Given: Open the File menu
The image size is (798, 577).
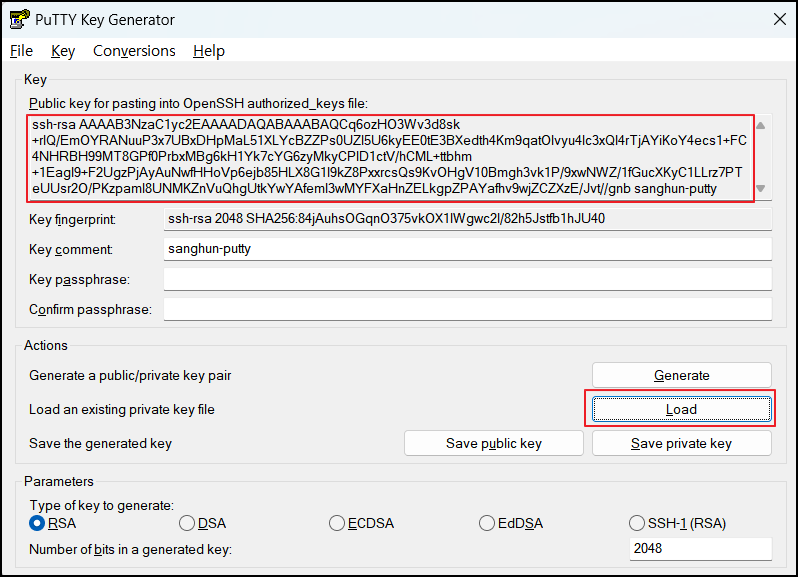Looking at the screenshot, I should (x=21, y=51).
